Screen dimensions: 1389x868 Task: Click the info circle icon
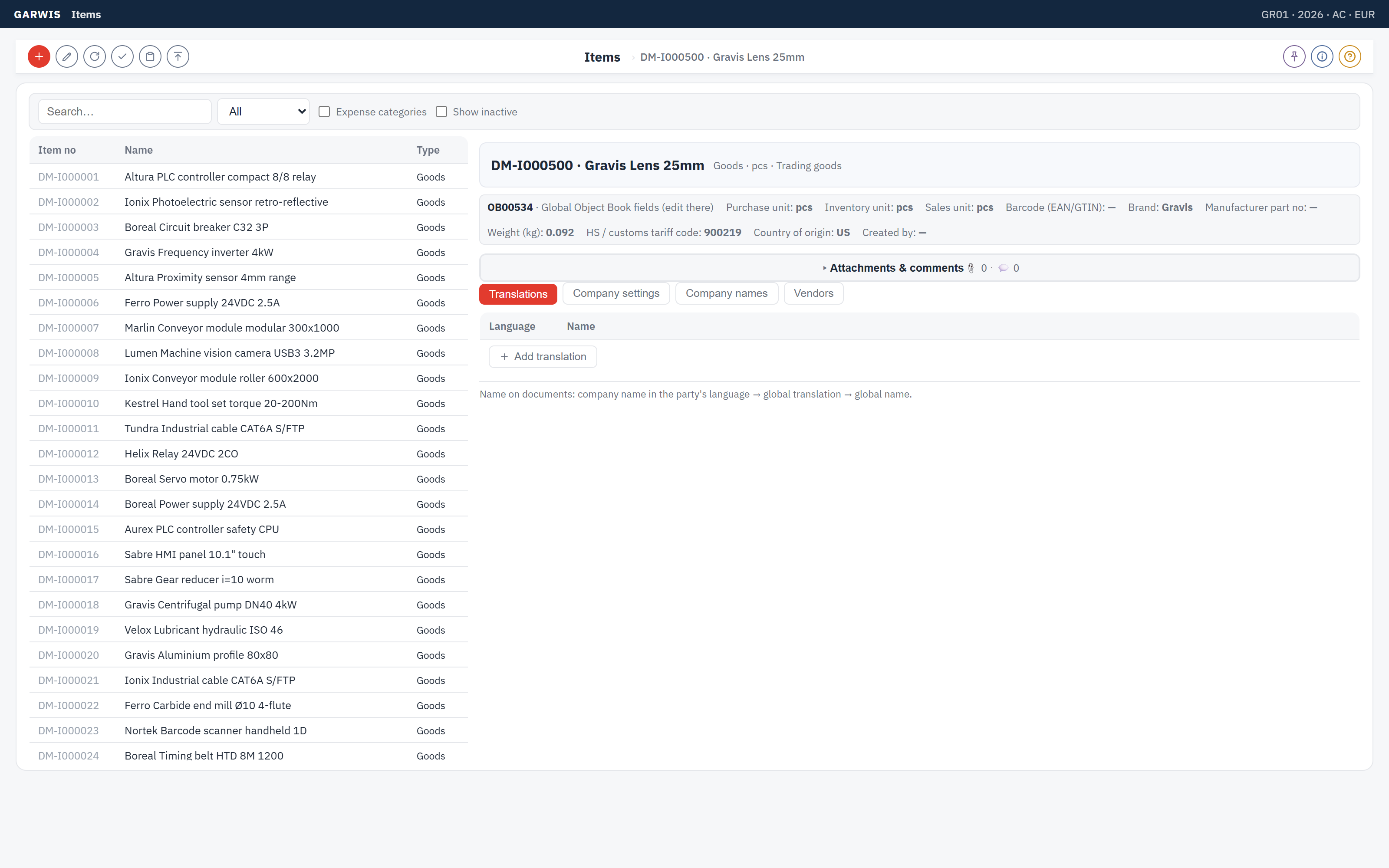click(x=1322, y=57)
